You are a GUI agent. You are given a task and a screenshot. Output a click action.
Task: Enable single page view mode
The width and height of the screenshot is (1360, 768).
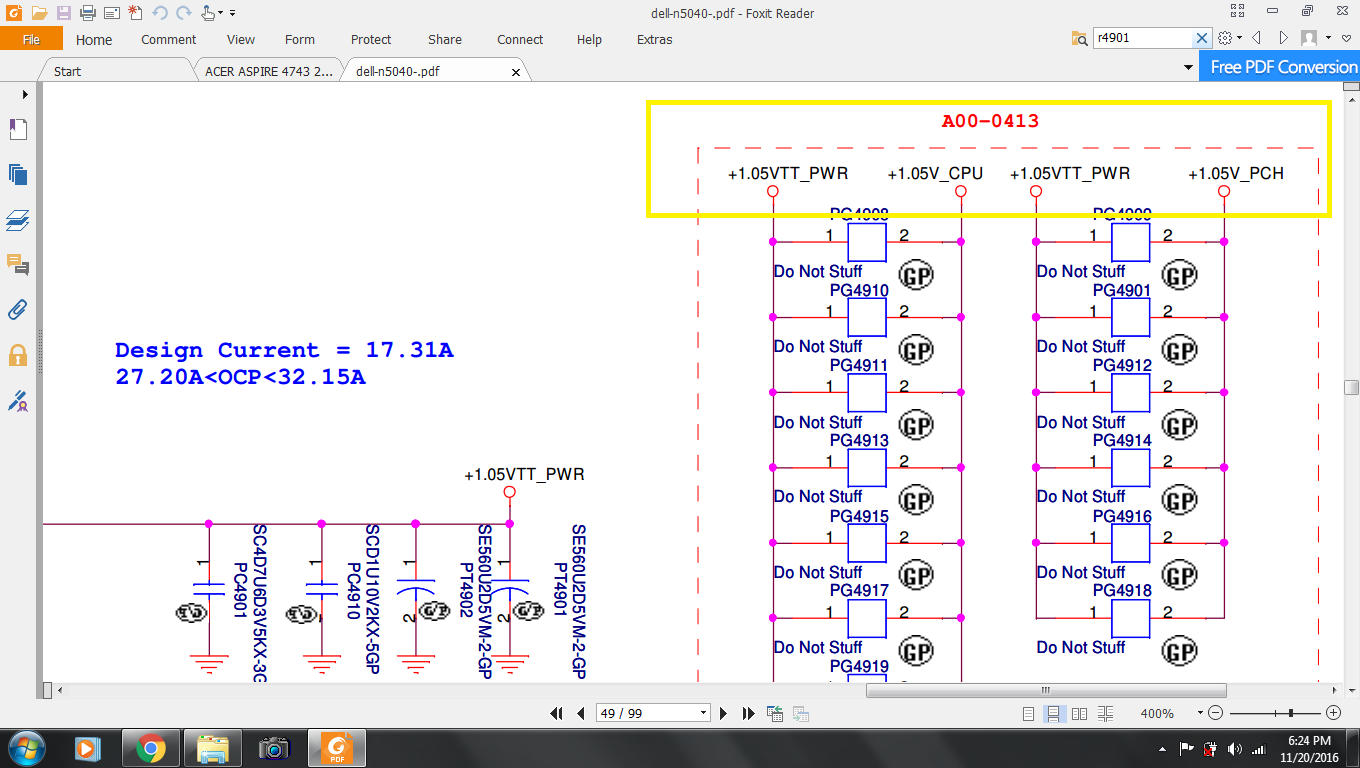1029,713
